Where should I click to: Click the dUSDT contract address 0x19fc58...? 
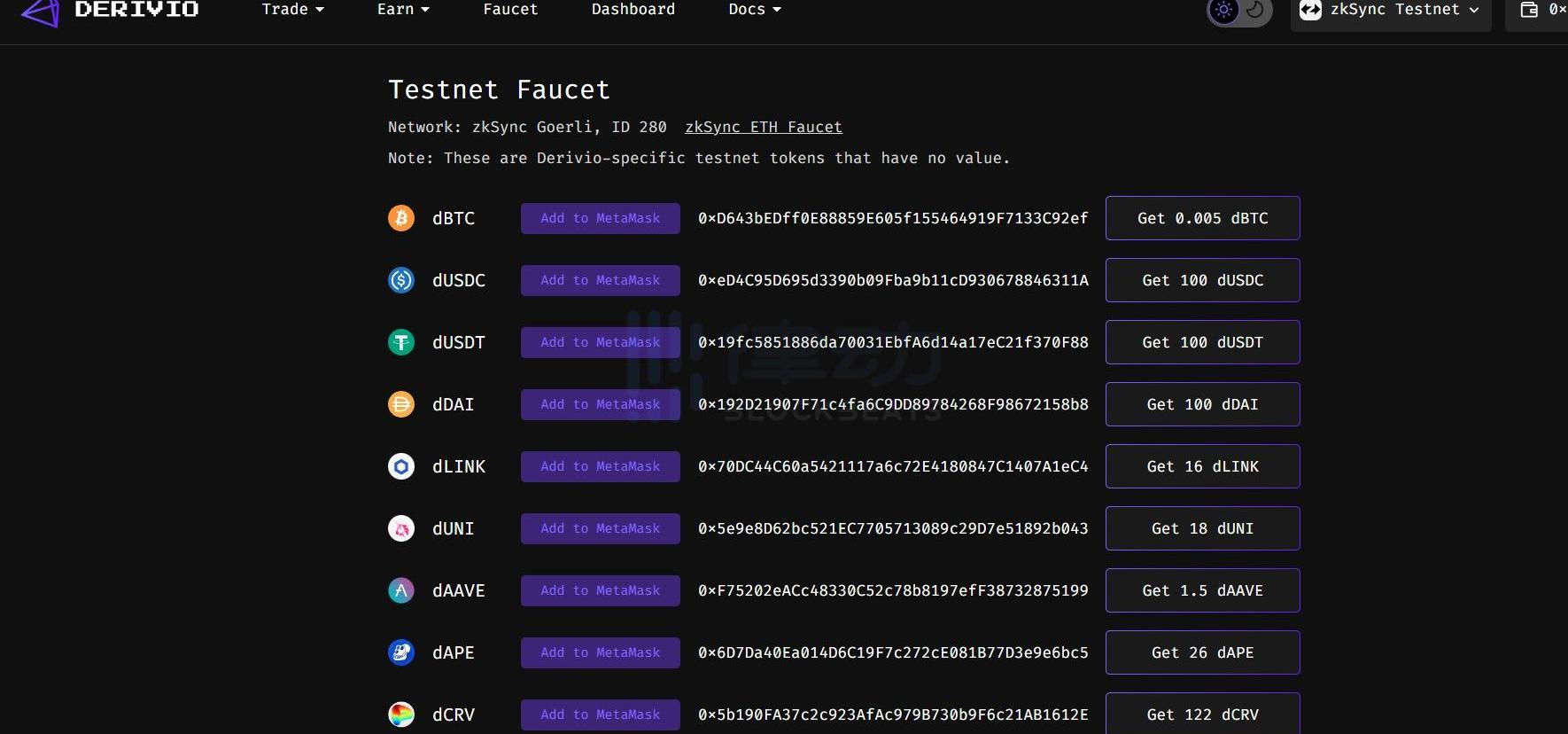click(893, 342)
